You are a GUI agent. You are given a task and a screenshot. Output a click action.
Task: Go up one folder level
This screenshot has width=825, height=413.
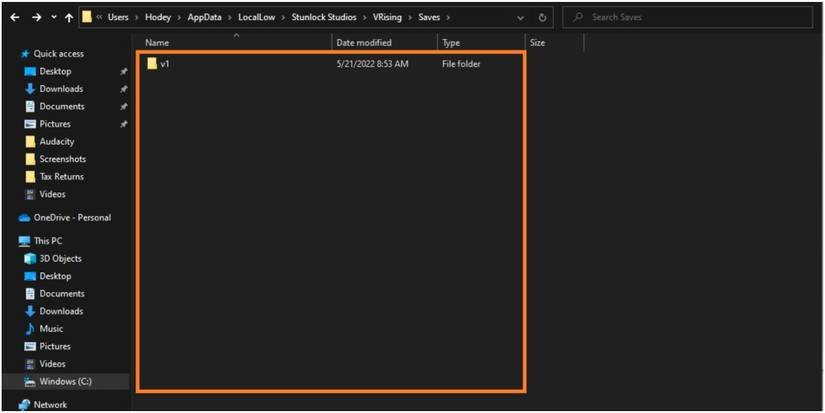pos(69,17)
